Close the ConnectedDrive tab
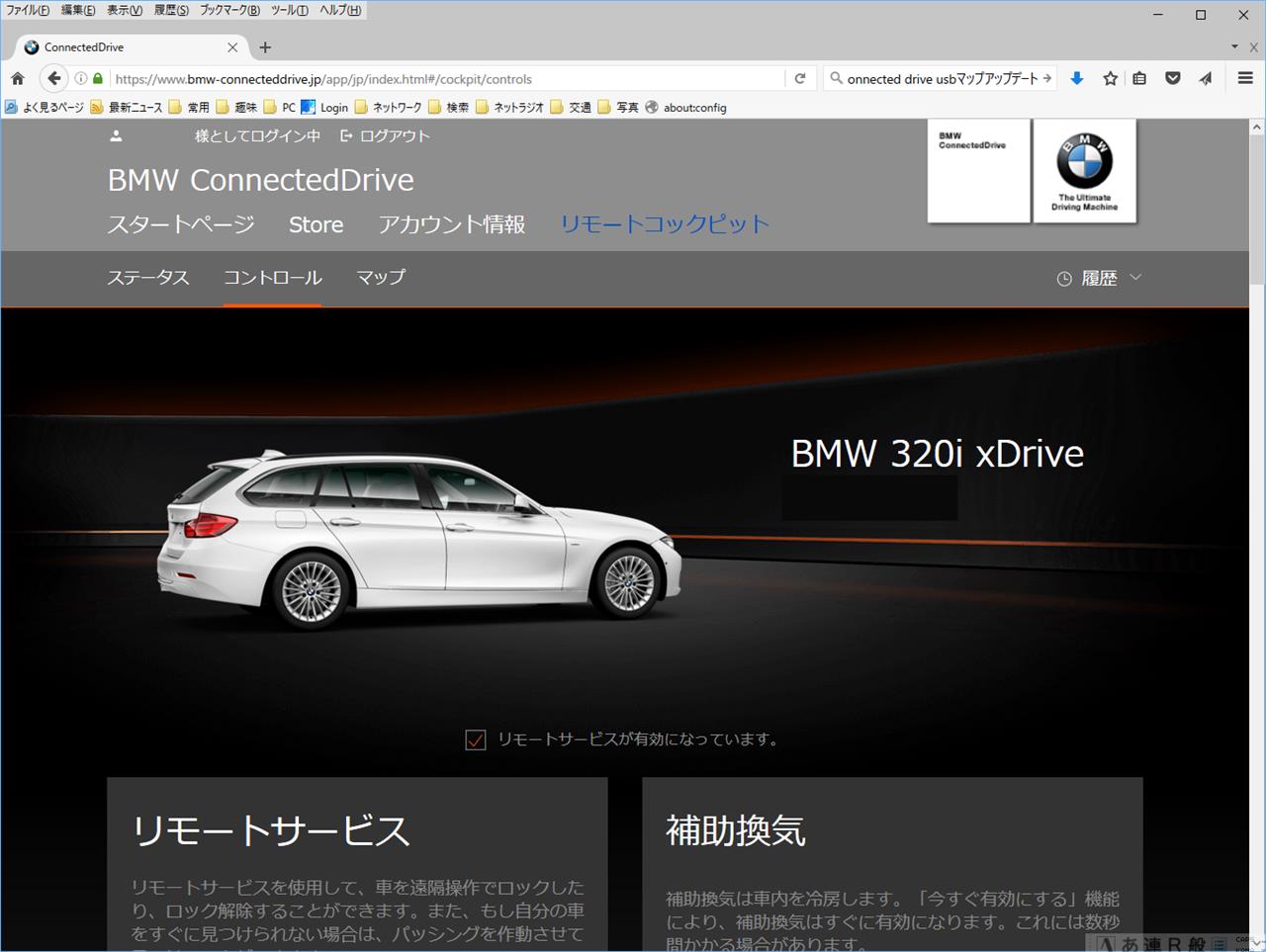 point(232,46)
